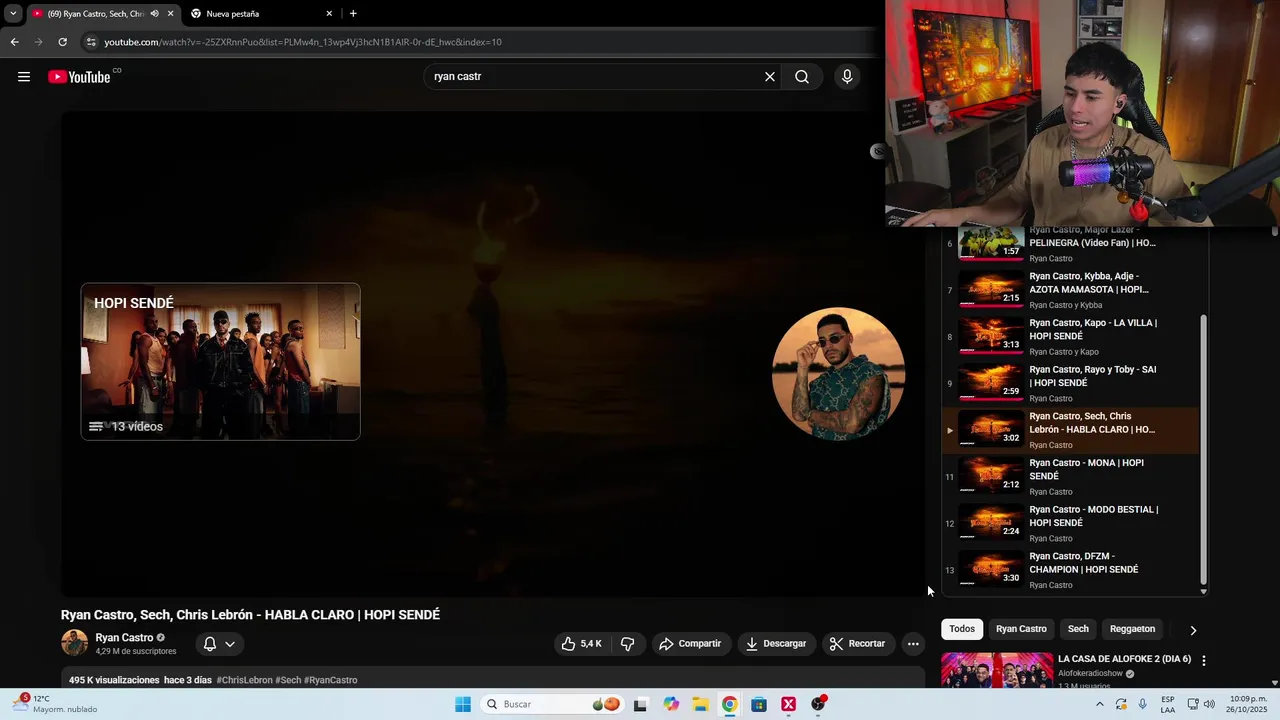Click the Descargar download button
Screen dimensions: 1280x720
[x=776, y=644]
